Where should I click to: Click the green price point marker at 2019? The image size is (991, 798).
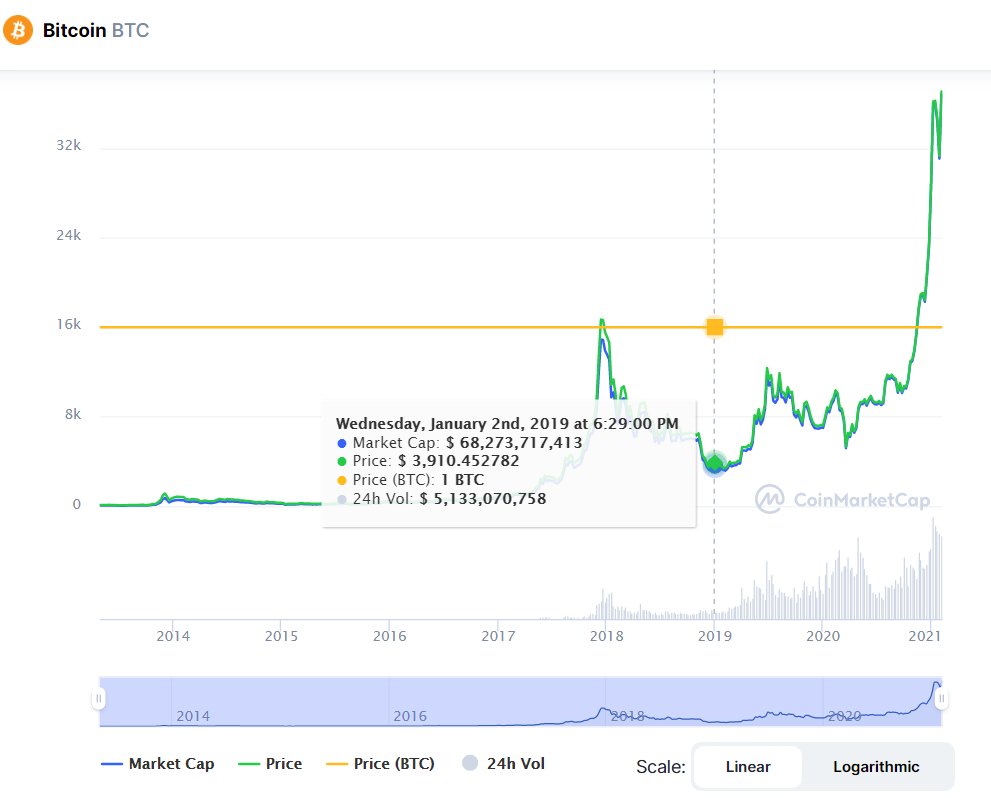tap(715, 463)
